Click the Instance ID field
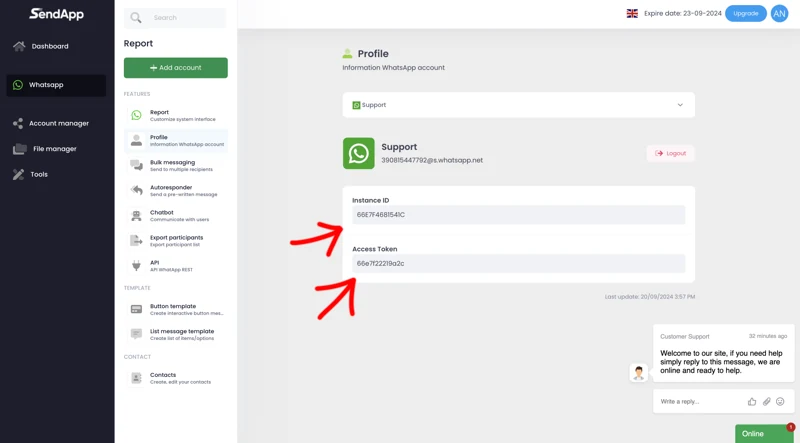This screenshot has height=443, width=800. pyautogui.click(x=518, y=215)
